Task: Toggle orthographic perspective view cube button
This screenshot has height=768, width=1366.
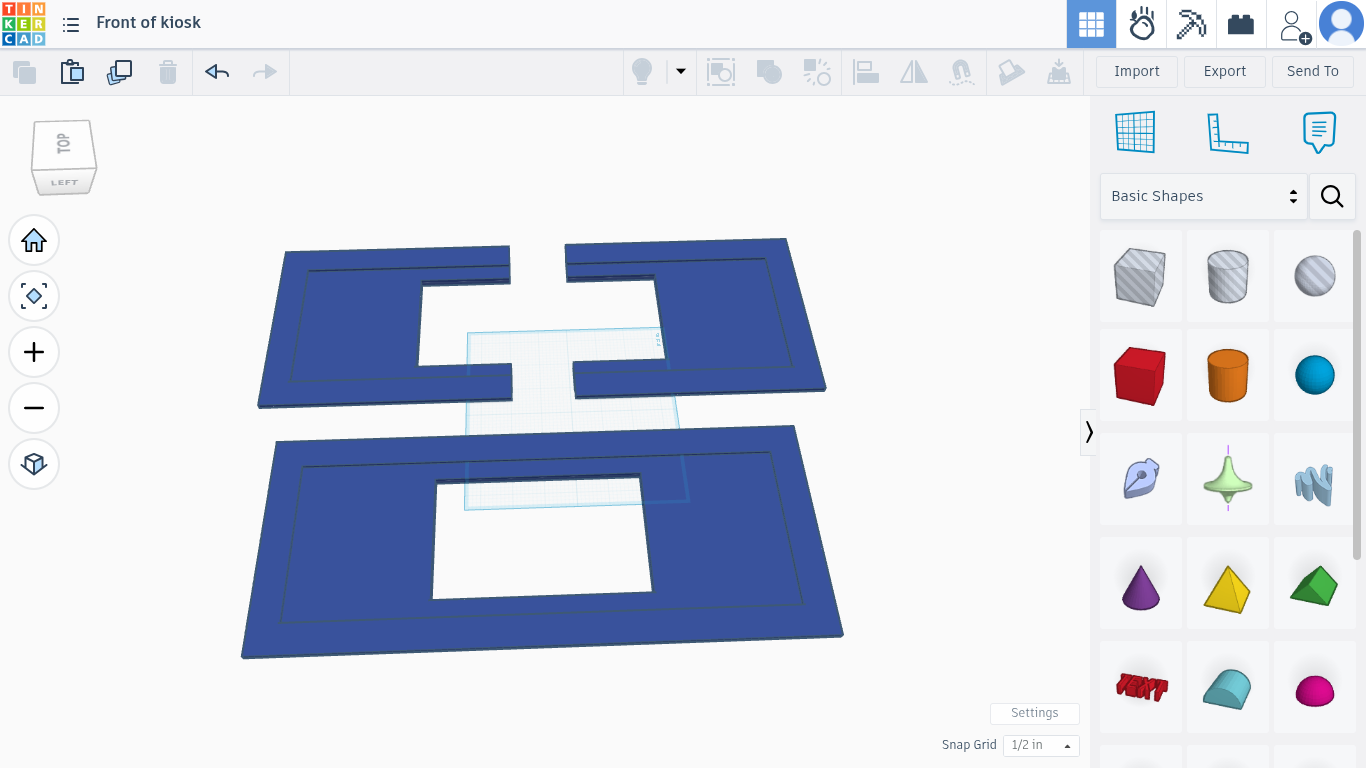Action: pos(34,464)
